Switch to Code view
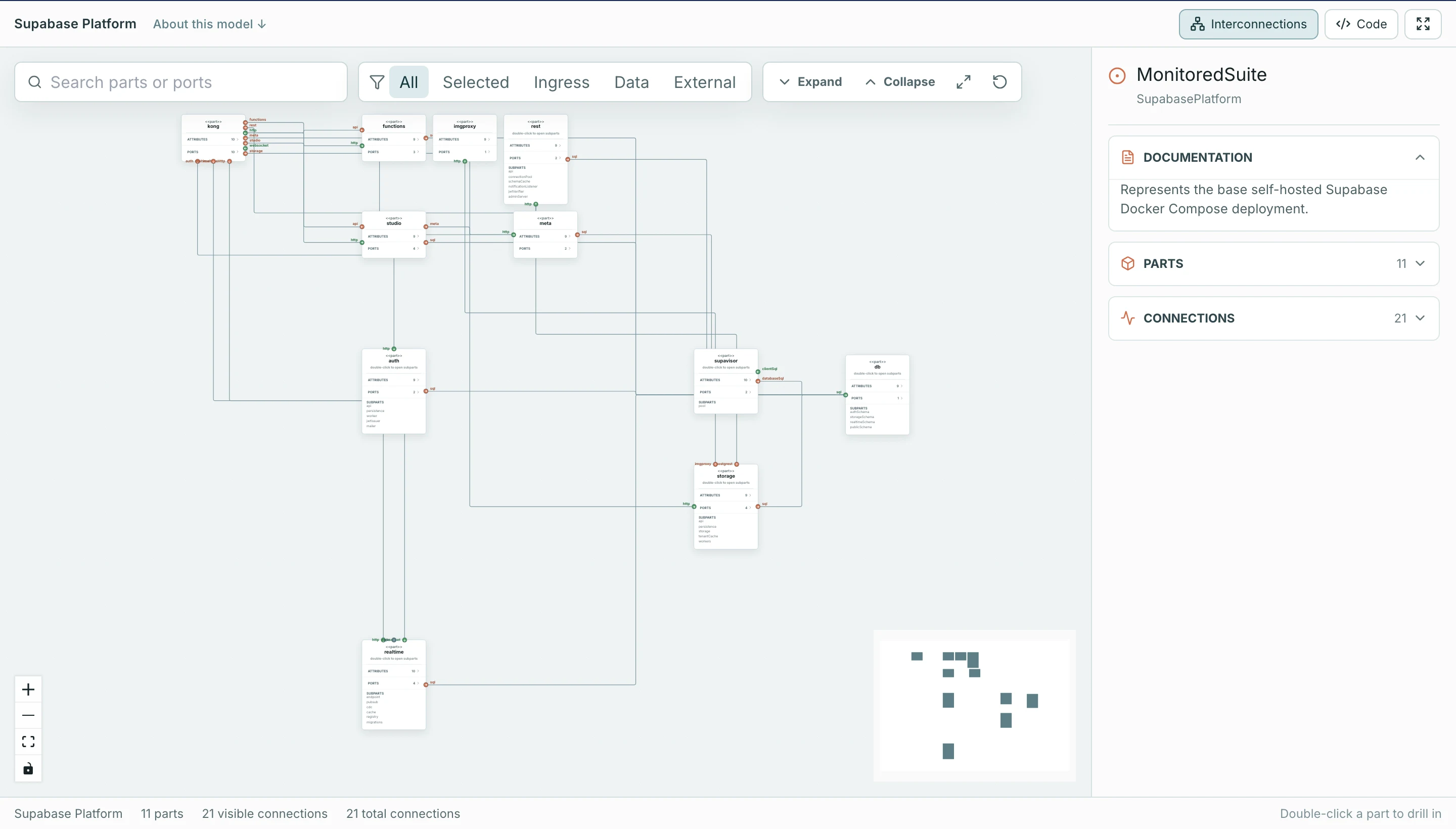 coord(1361,24)
